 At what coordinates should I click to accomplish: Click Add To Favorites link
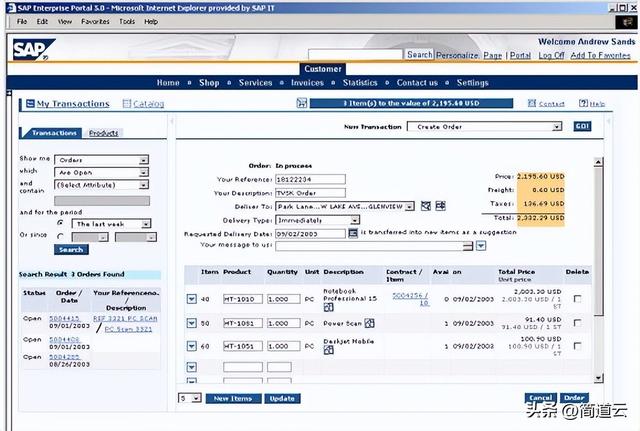click(600, 56)
